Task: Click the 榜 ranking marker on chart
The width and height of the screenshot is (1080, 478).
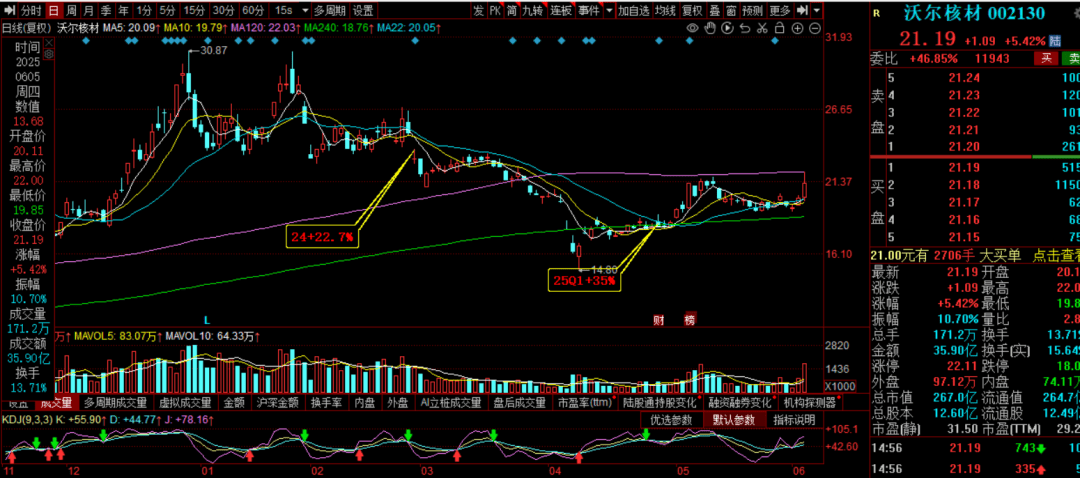Action: click(x=689, y=320)
